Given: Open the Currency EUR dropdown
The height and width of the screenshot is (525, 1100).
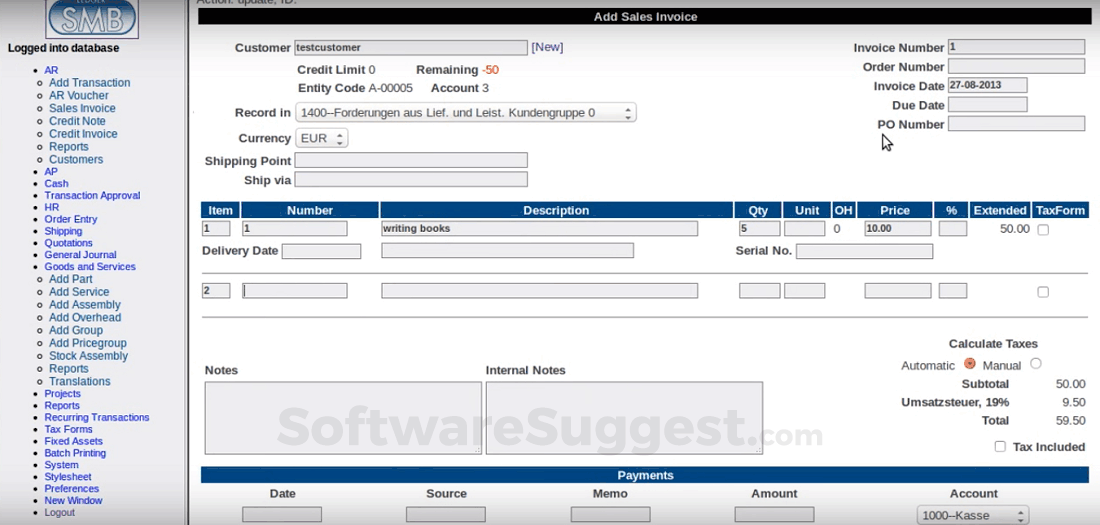Looking at the screenshot, I should 321,139.
